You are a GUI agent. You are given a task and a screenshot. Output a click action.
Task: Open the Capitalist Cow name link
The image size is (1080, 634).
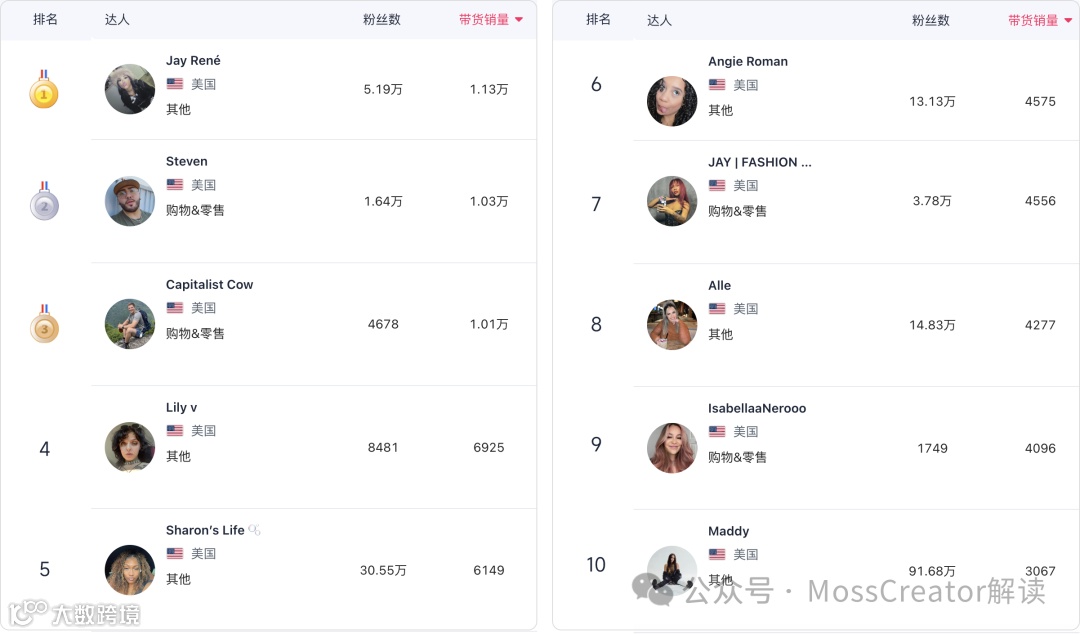tap(209, 285)
